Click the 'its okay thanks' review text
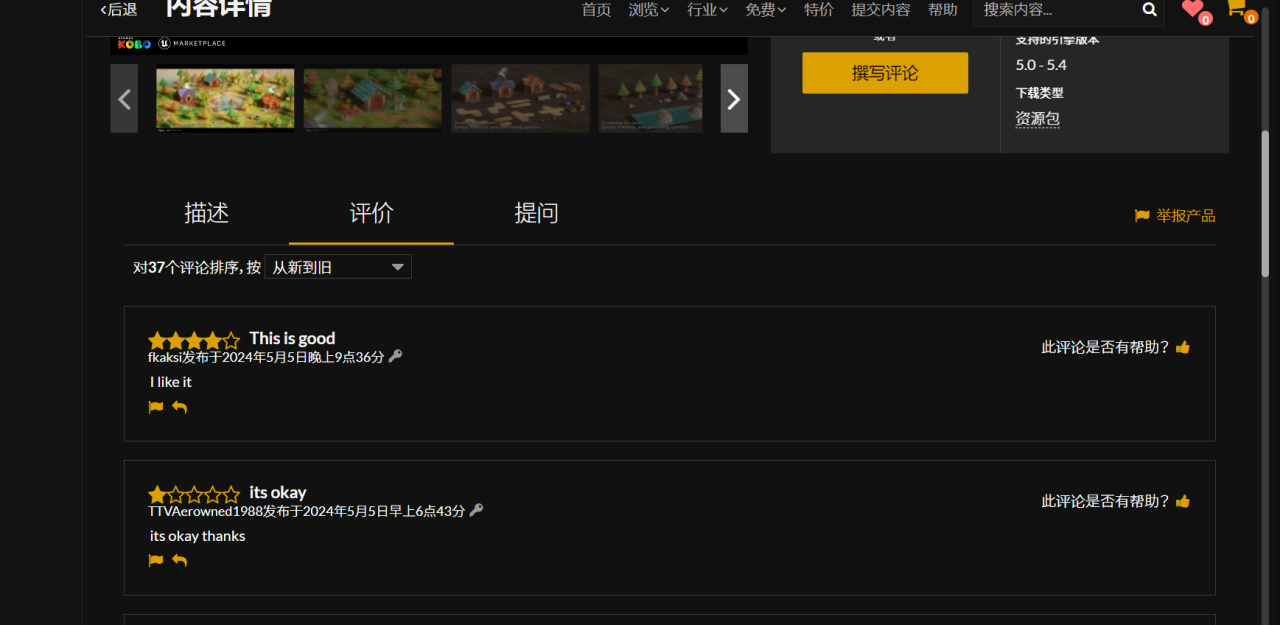 point(198,536)
